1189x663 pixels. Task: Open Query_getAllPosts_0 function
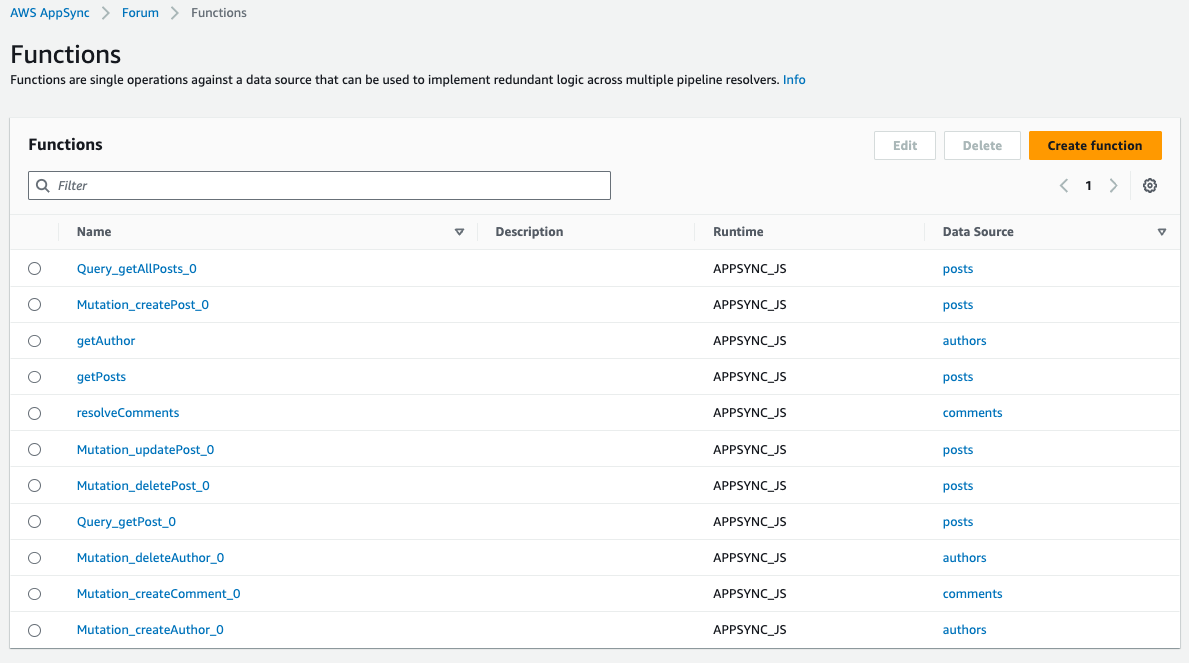(x=136, y=269)
